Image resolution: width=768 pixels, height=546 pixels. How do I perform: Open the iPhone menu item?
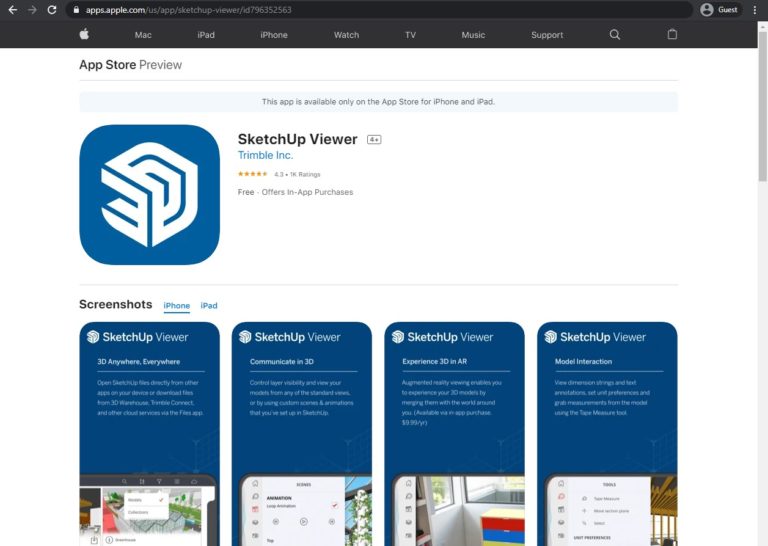coord(274,35)
